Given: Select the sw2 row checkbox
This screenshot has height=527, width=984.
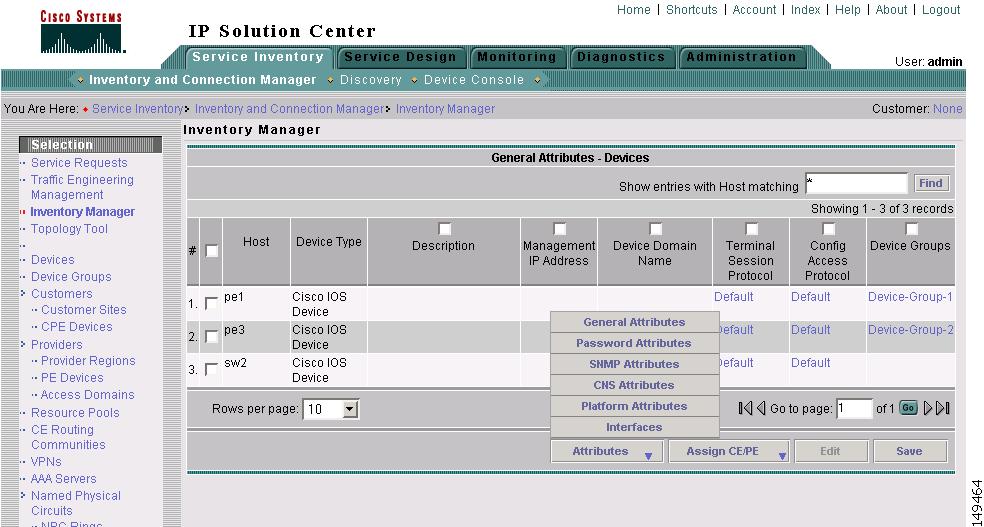Looking at the screenshot, I should [211, 369].
